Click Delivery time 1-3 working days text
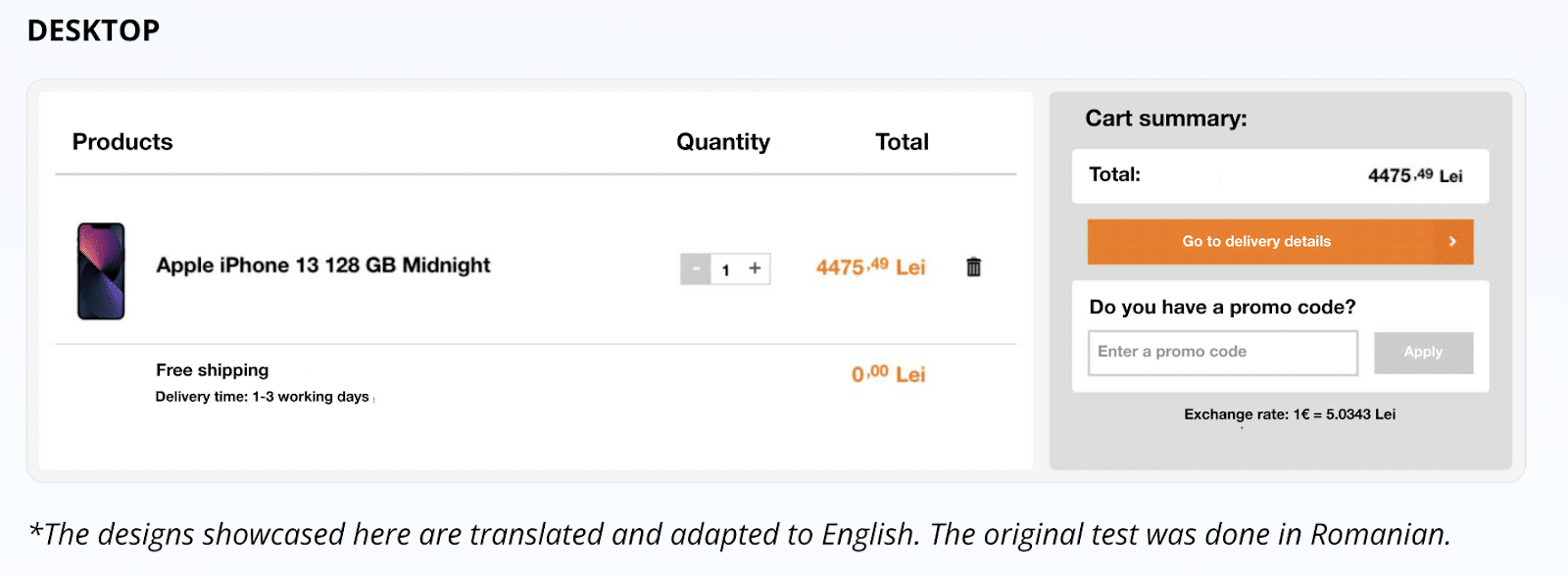Screen dimensions: 1568x576 pos(262,397)
